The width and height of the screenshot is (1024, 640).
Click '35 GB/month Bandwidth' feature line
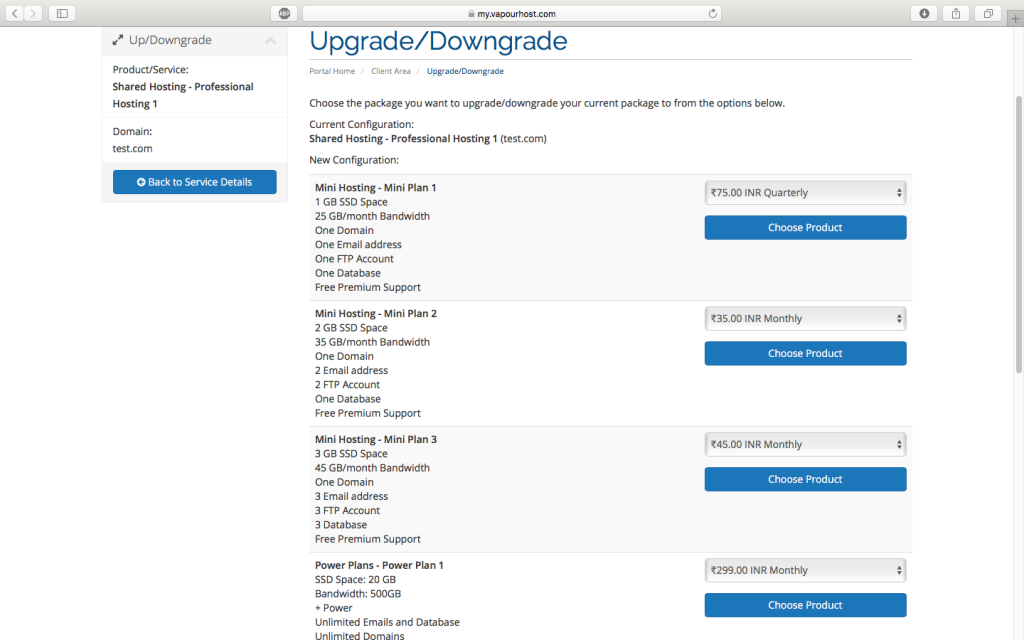point(372,342)
